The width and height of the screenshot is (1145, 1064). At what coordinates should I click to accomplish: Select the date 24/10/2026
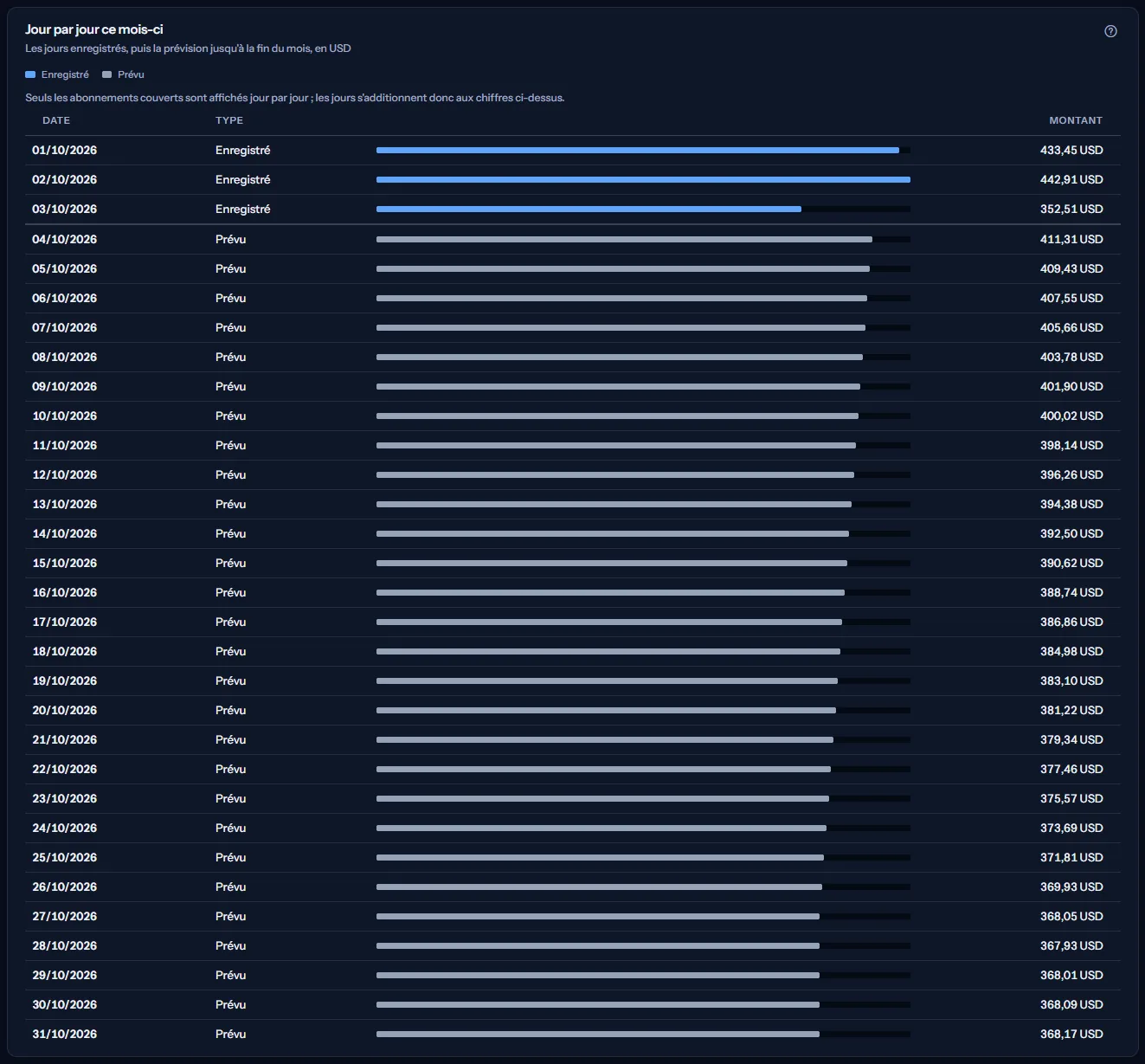point(65,828)
